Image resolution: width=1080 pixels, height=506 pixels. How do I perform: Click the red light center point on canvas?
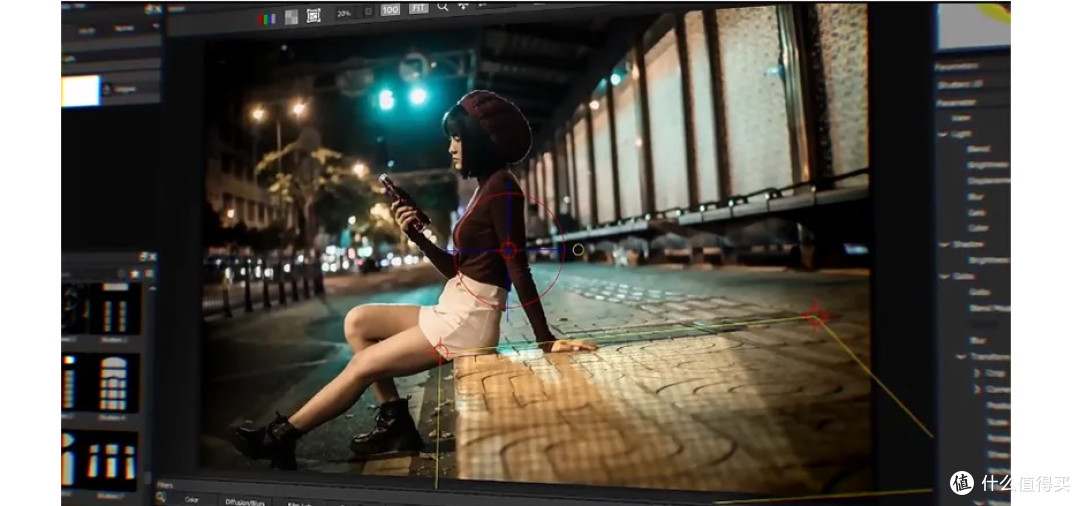coord(508,249)
